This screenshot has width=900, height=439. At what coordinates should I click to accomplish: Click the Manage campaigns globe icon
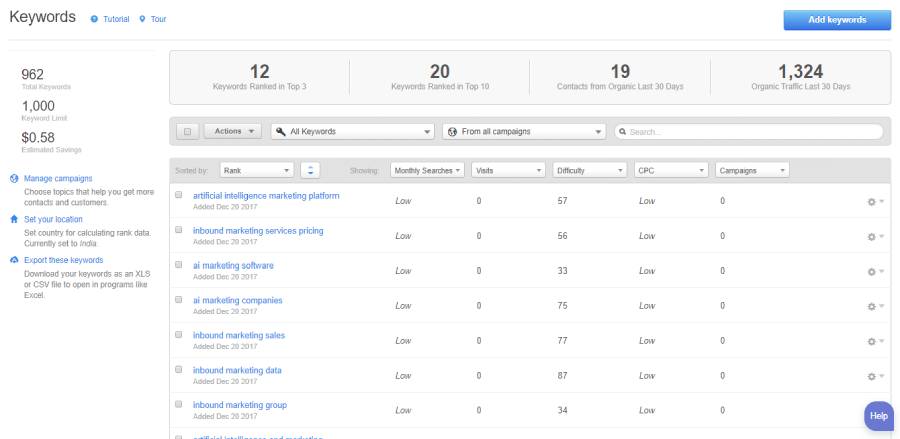(x=14, y=178)
